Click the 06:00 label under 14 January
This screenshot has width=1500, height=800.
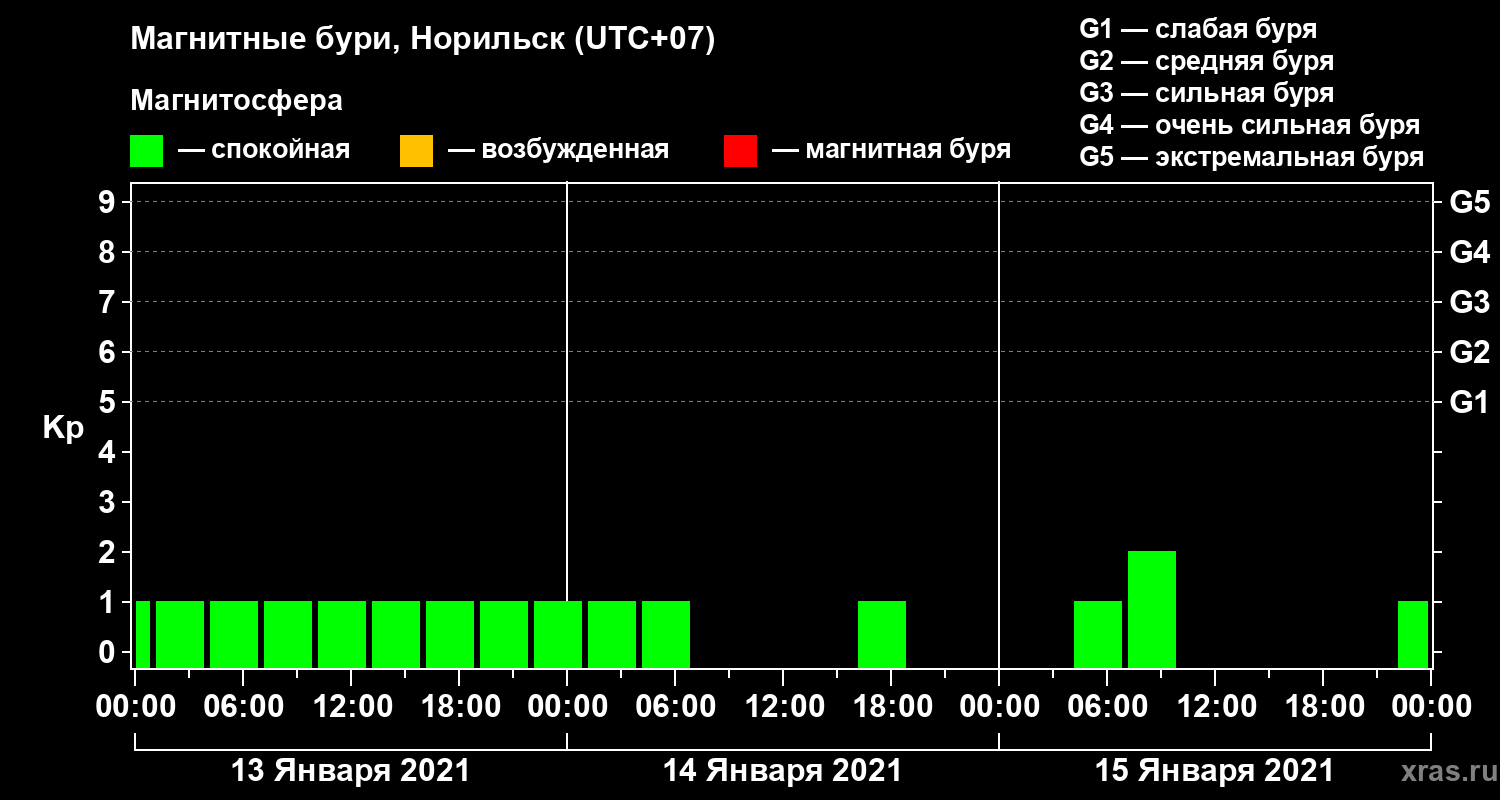[675, 706]
